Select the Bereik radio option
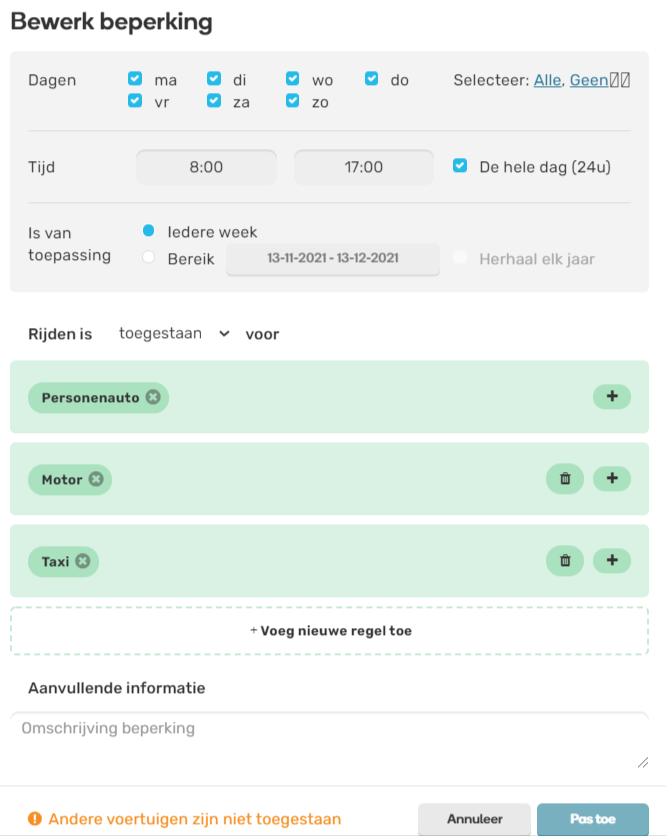 148,257
